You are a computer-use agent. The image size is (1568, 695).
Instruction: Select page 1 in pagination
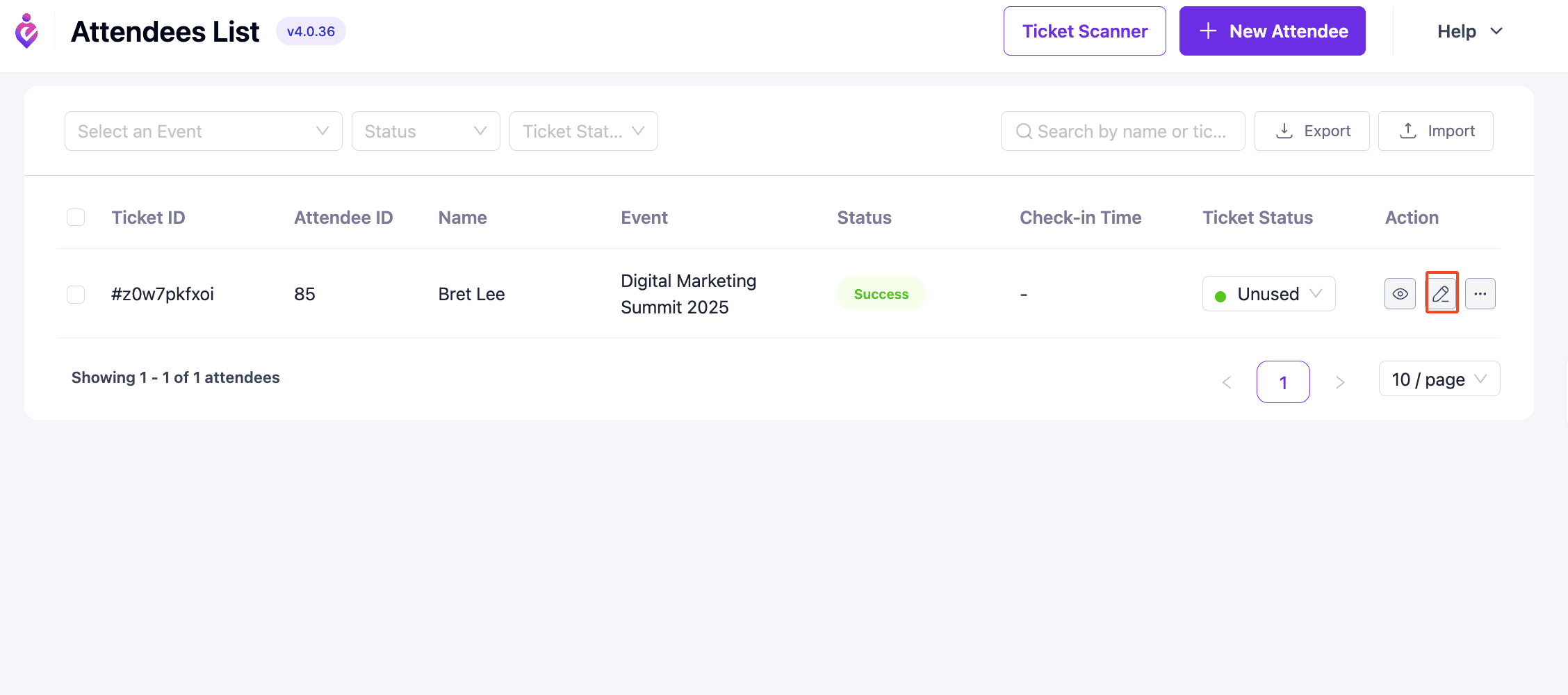(x=1283, y=382)
